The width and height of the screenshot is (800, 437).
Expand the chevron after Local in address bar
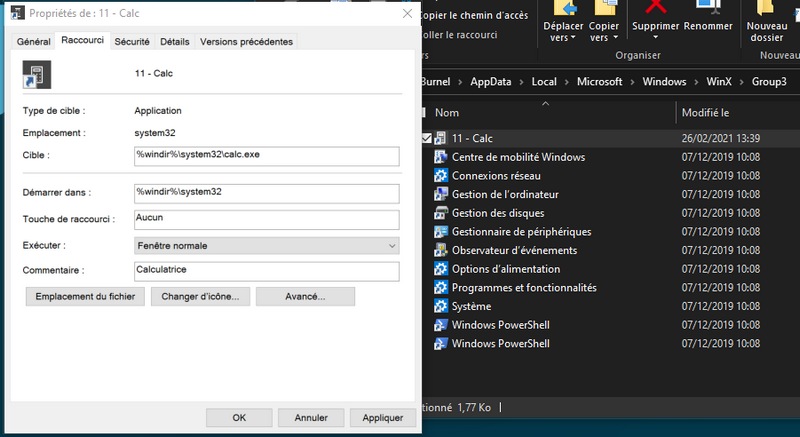tap(566, 82)
